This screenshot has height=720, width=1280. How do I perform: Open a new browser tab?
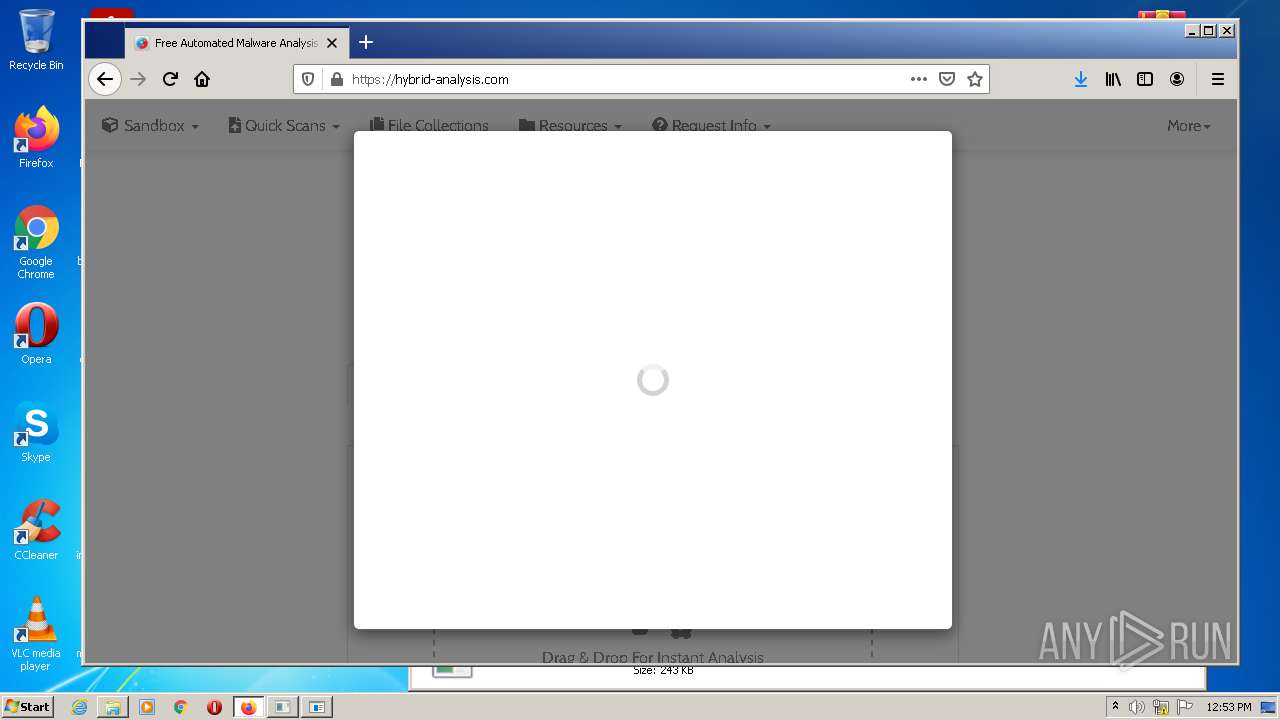[366, 42]
